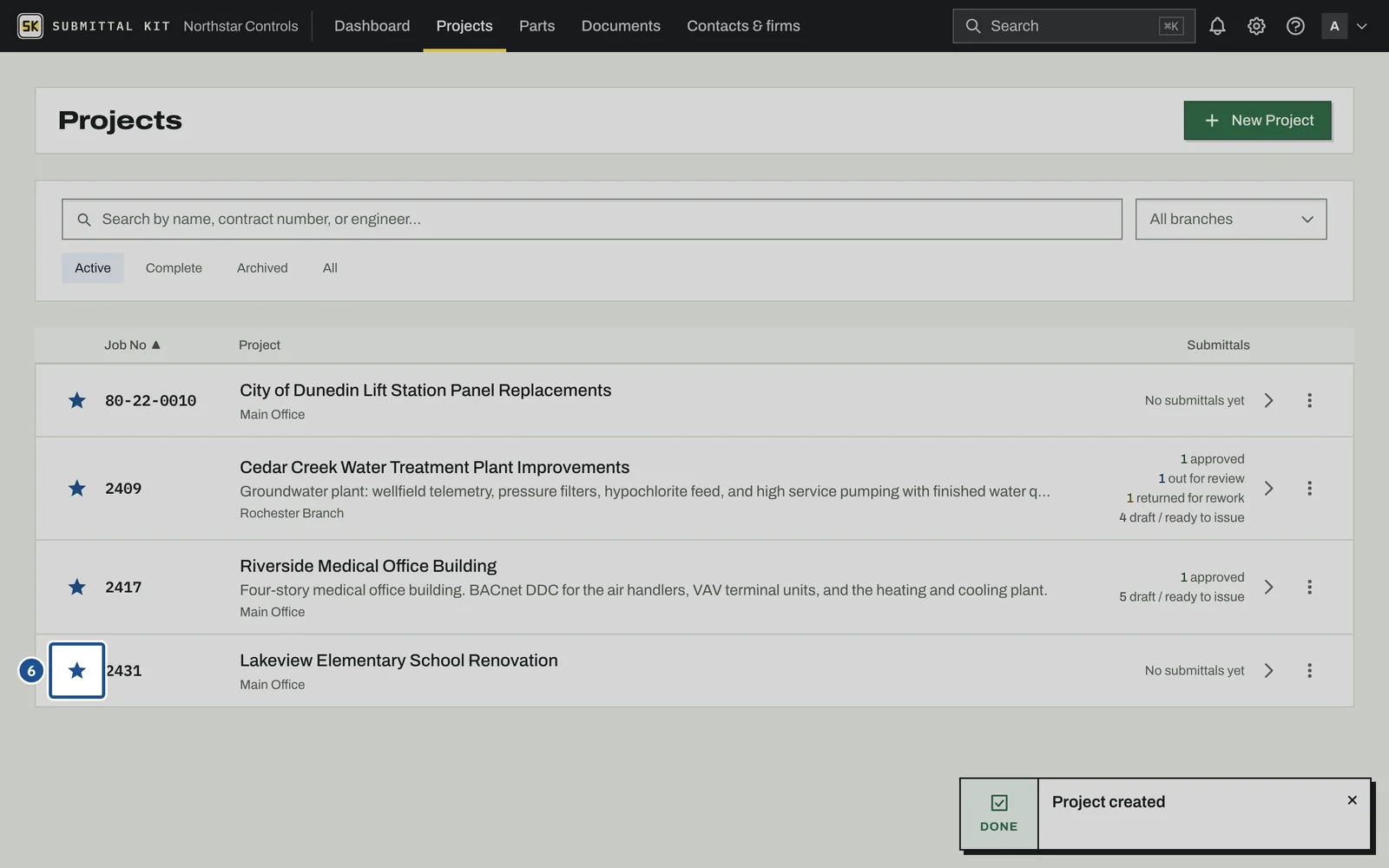Expand chevron for City of Dunedin row

point(1268,400)
